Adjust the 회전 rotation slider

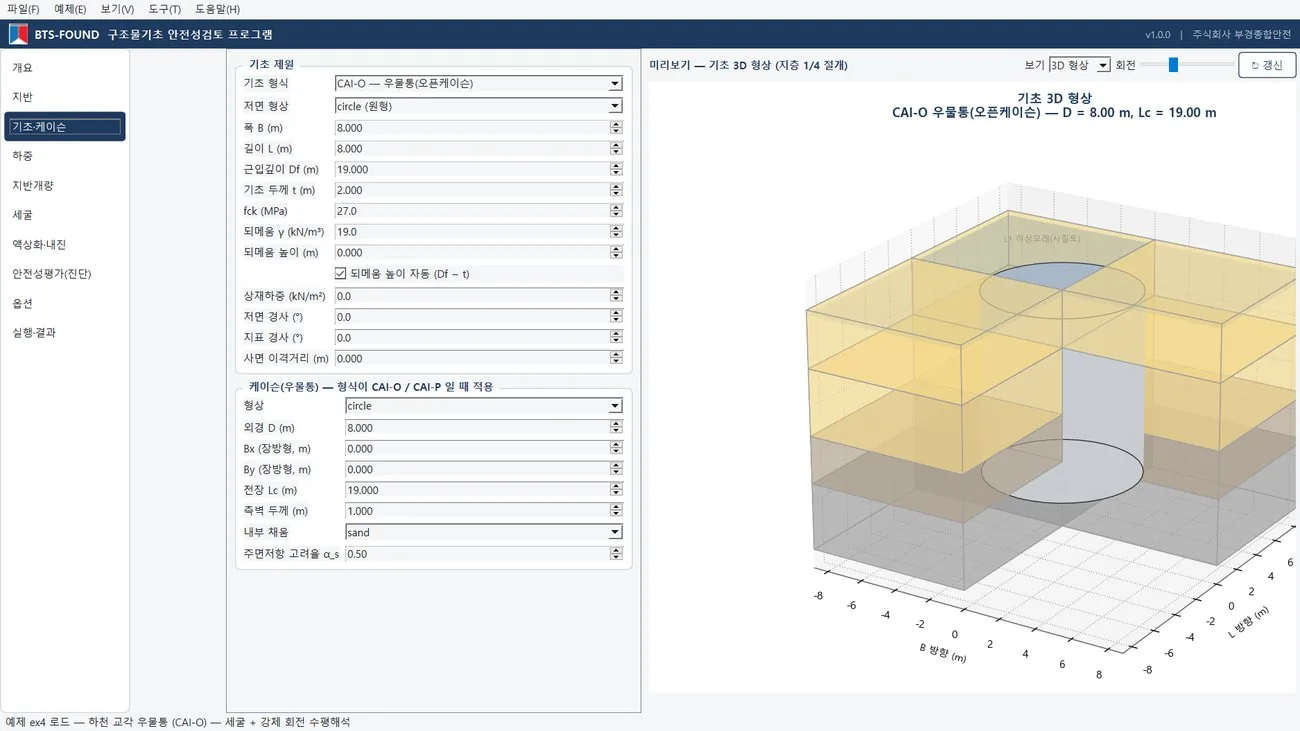pyautogui.click(x=1187, y=65)
